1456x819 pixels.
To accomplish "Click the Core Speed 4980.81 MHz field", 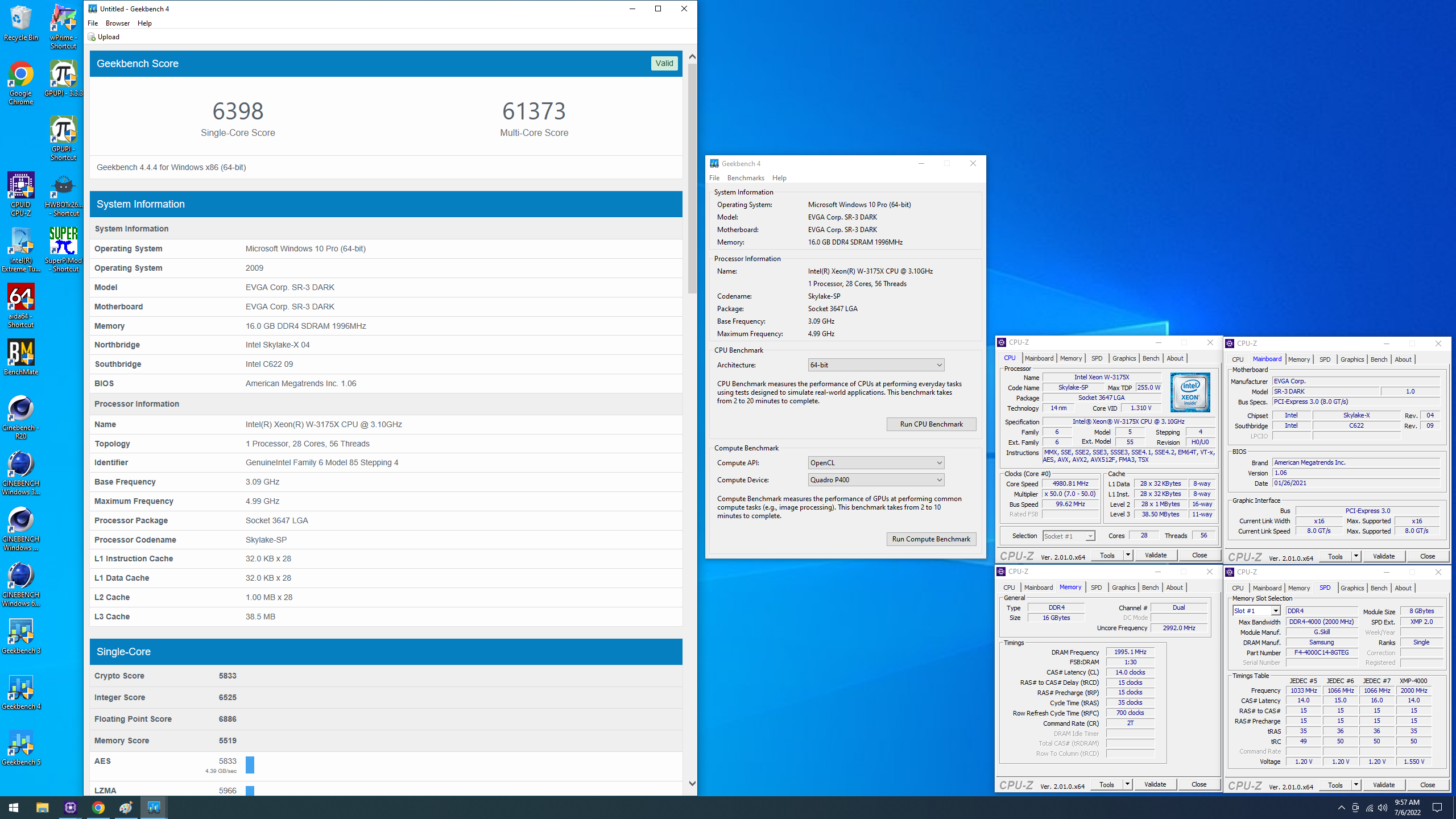I will 1070,484.
